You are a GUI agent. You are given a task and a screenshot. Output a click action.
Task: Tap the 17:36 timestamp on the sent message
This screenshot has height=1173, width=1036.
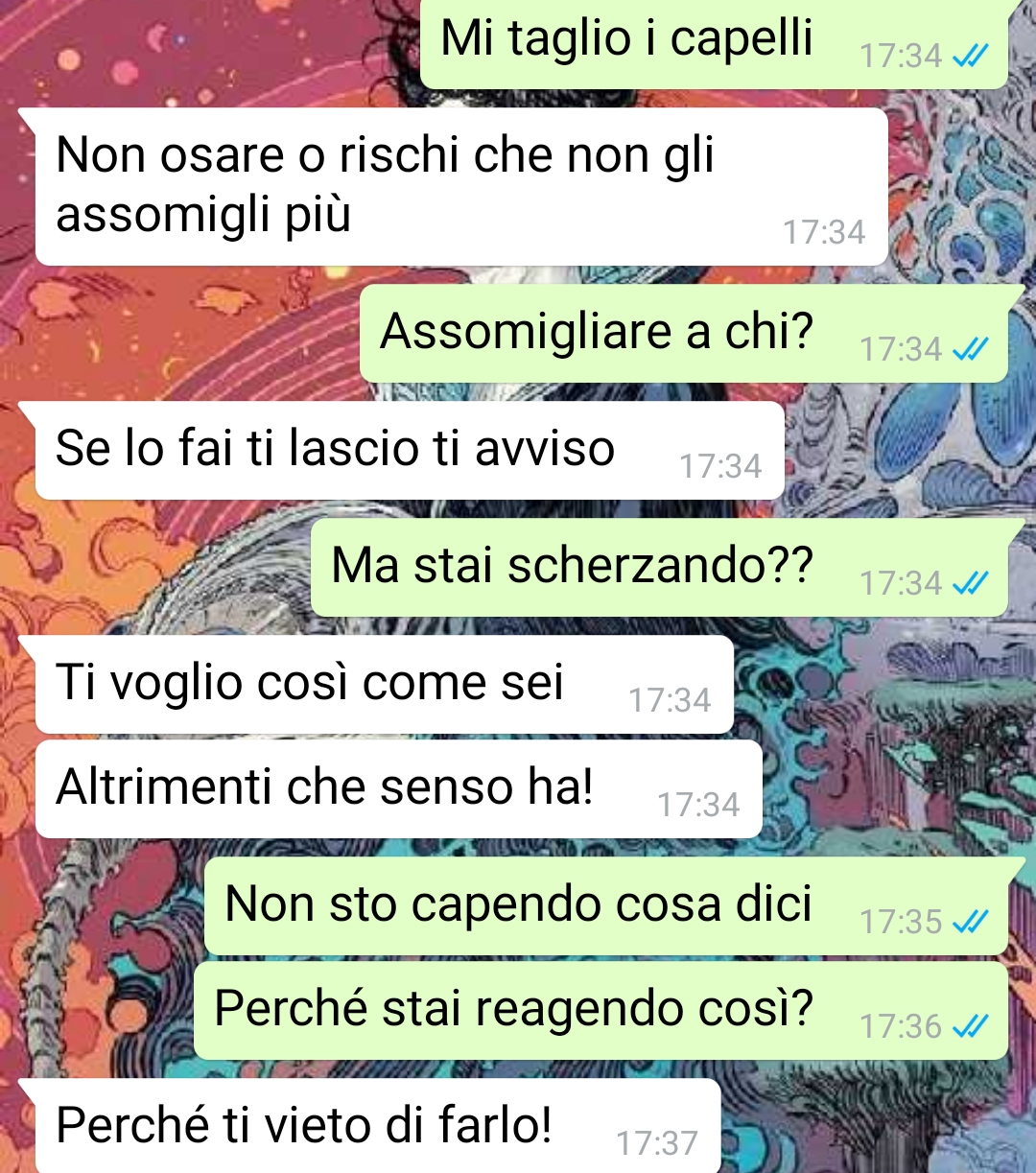901,1026
